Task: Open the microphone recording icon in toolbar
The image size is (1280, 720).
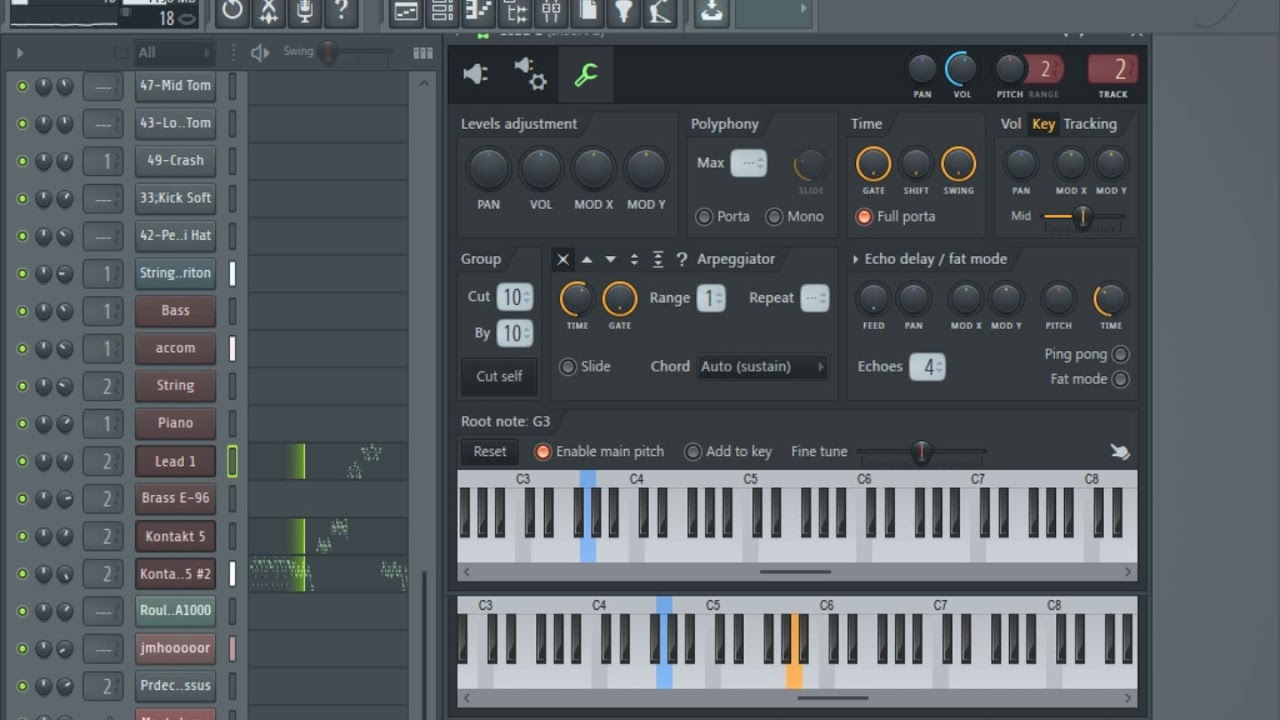Action: pyautogui.click(x=305, y=12)
